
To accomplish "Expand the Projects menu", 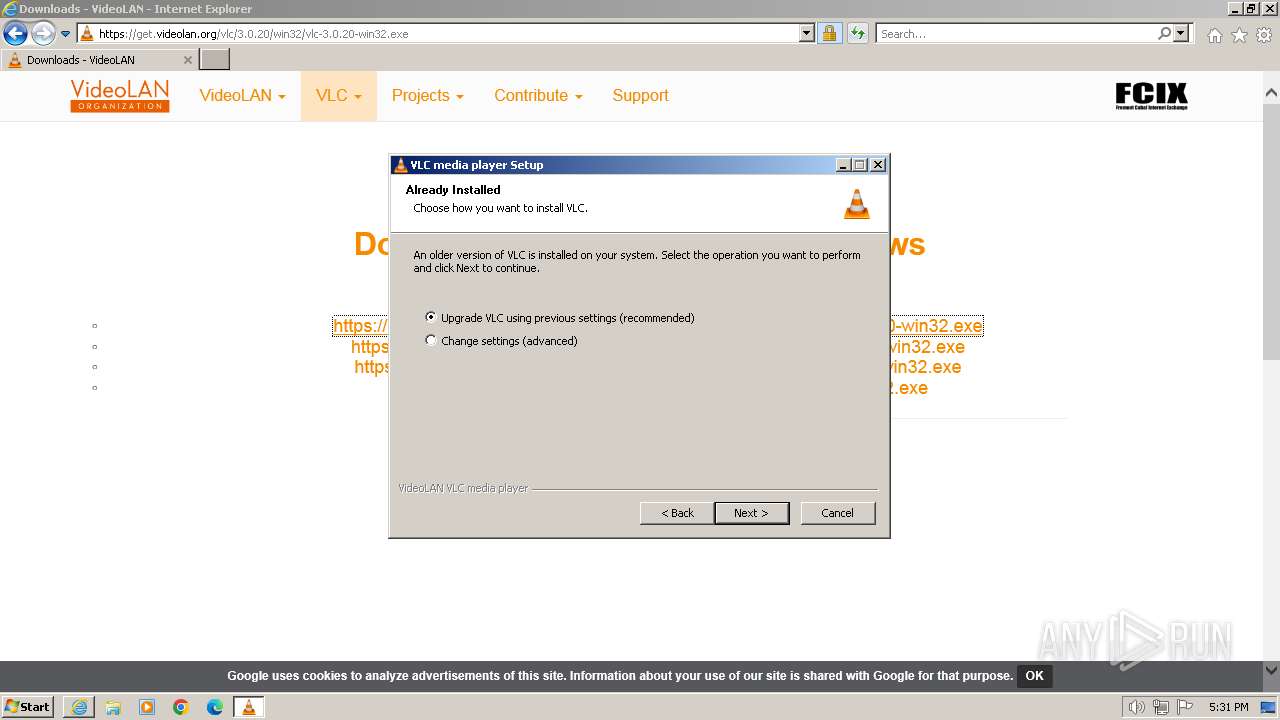I will 427,96.
